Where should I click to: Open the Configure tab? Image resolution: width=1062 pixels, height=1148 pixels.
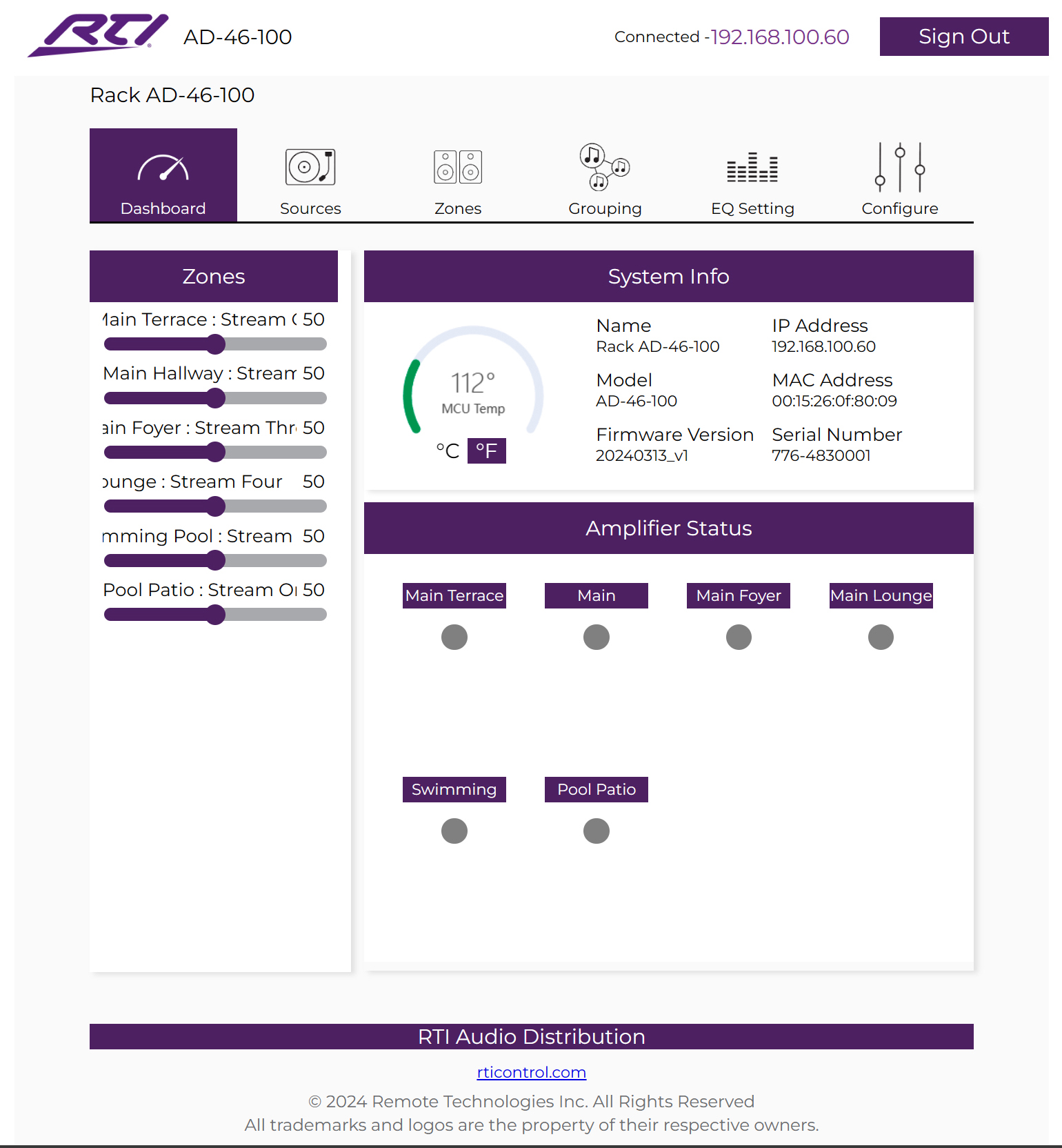coord(900,175)
